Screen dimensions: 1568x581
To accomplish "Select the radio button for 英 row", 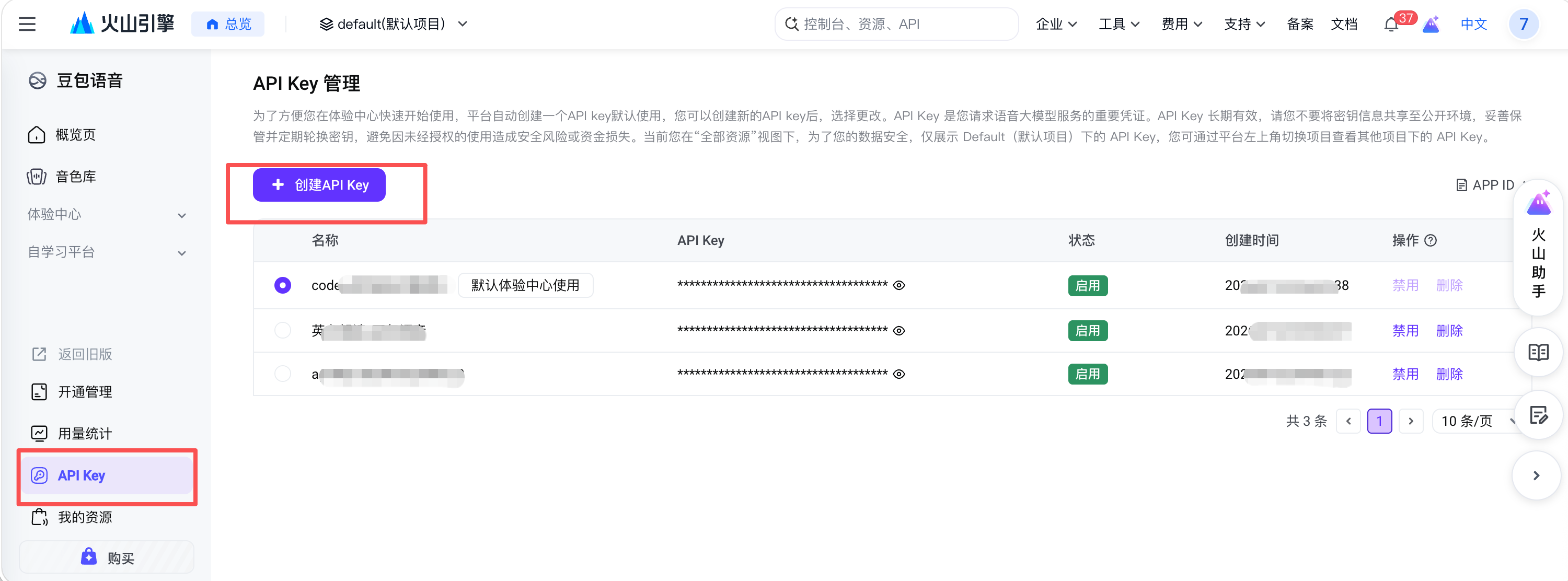I will coord(282,330).
